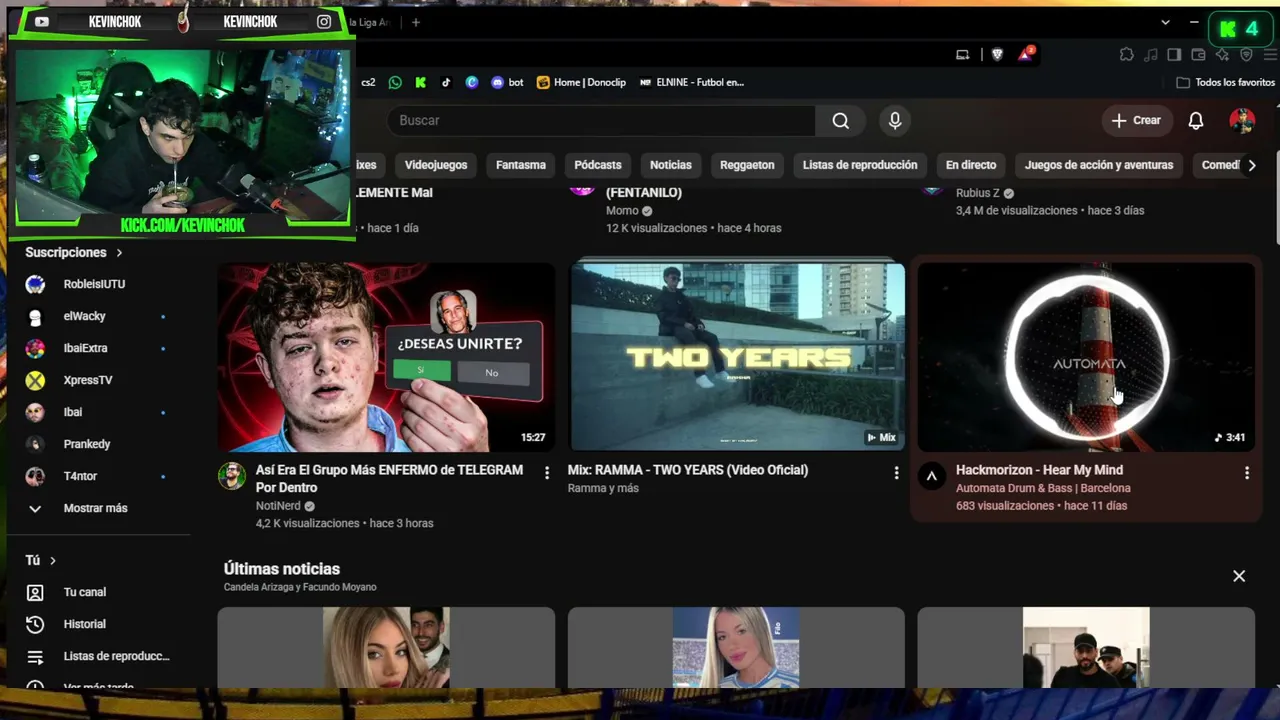This screenshot has width=1280, height=720.
Task: Open Brave Rewards triangle icon
Action: pos(1025,54)
